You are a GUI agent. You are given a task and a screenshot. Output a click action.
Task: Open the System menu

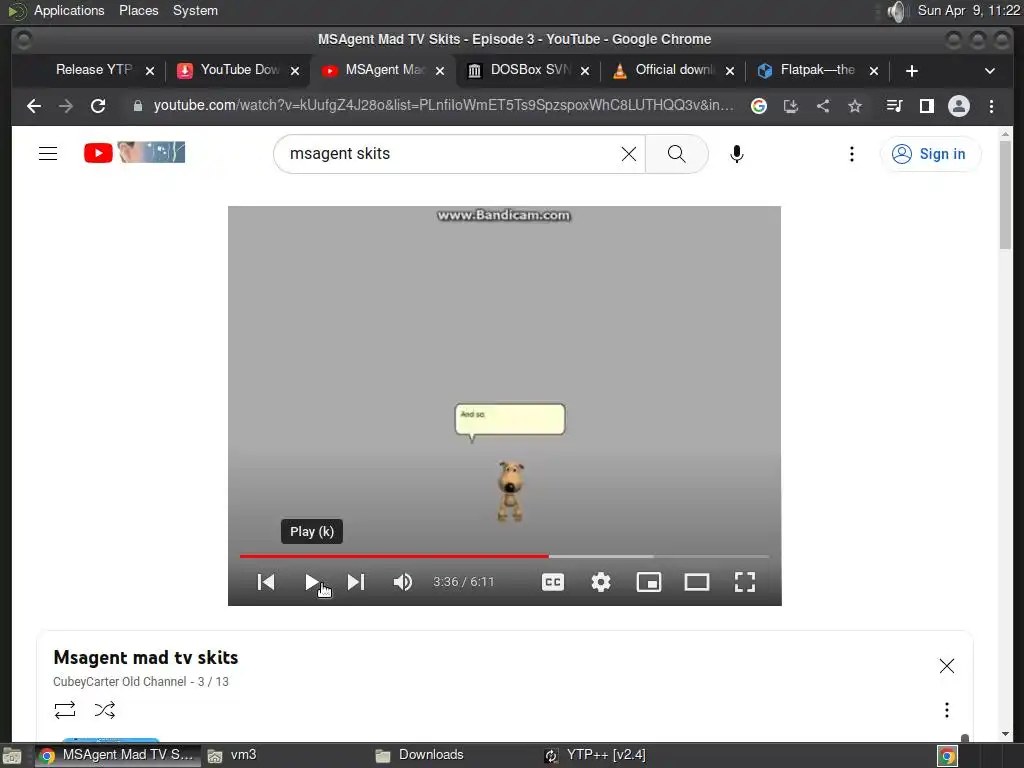pos(195,10)
